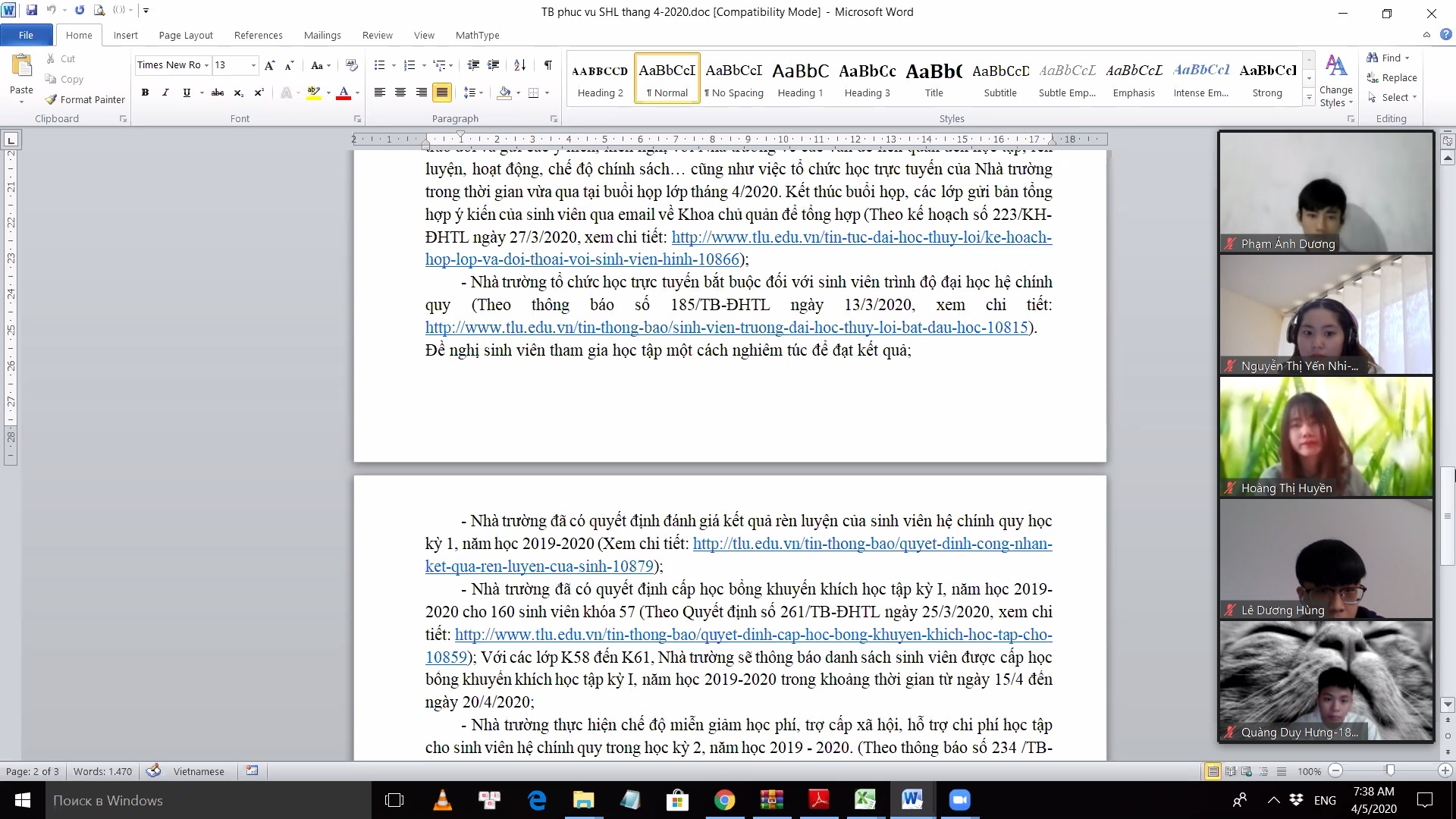Open the Review tab
The width and height of the screenshot is (1456, 819).
(x=377, y=35)
